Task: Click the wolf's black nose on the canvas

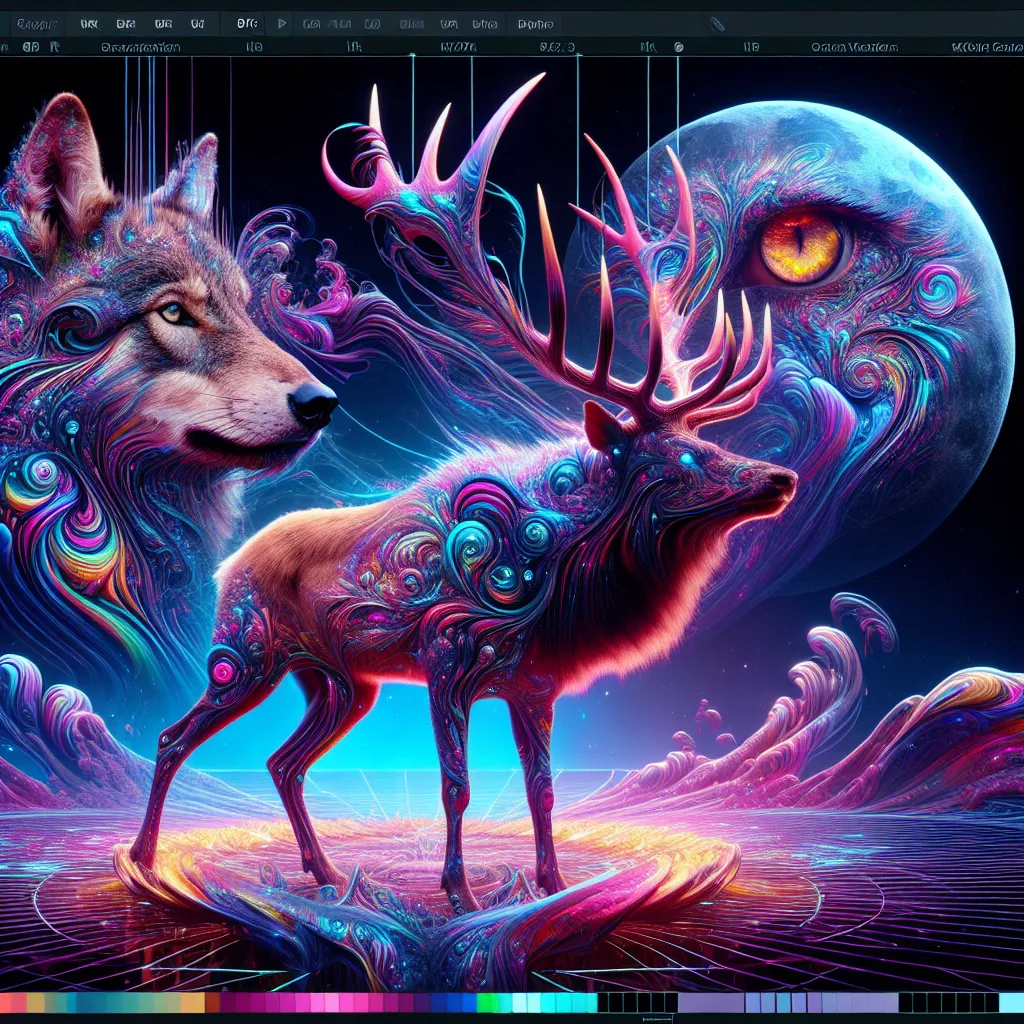Action: pyautogui.click(x=313, y=402)
